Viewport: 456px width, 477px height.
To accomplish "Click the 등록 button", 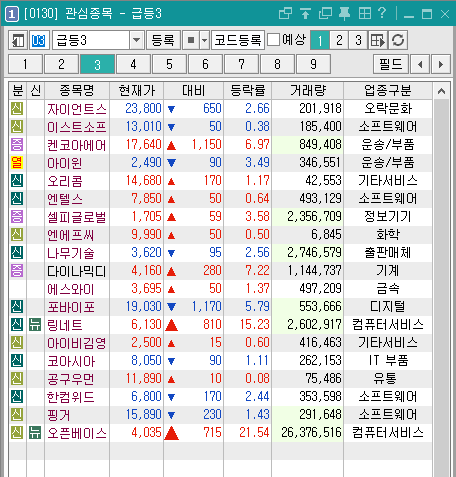I will (x=163, y=40).
